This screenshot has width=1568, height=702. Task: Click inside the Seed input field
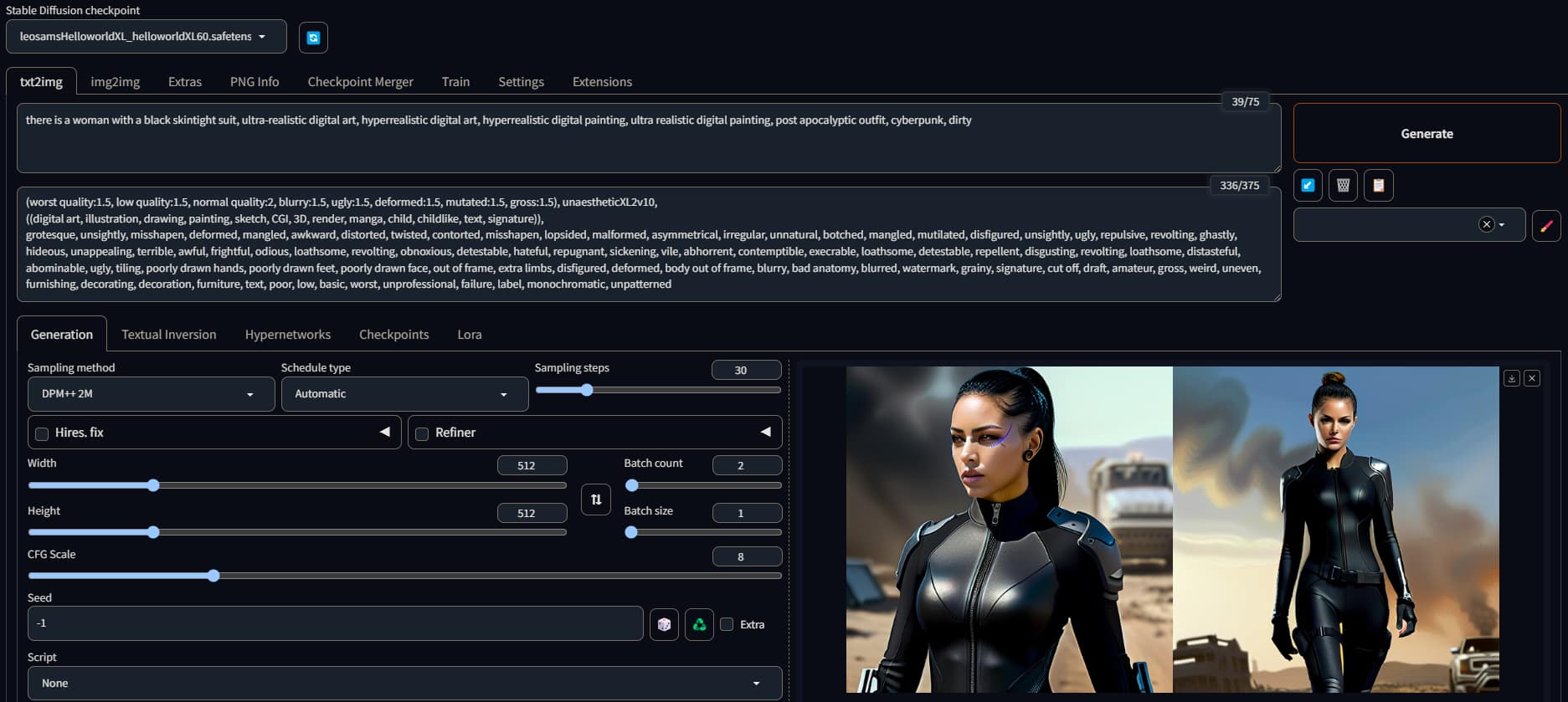pos(335,623)
